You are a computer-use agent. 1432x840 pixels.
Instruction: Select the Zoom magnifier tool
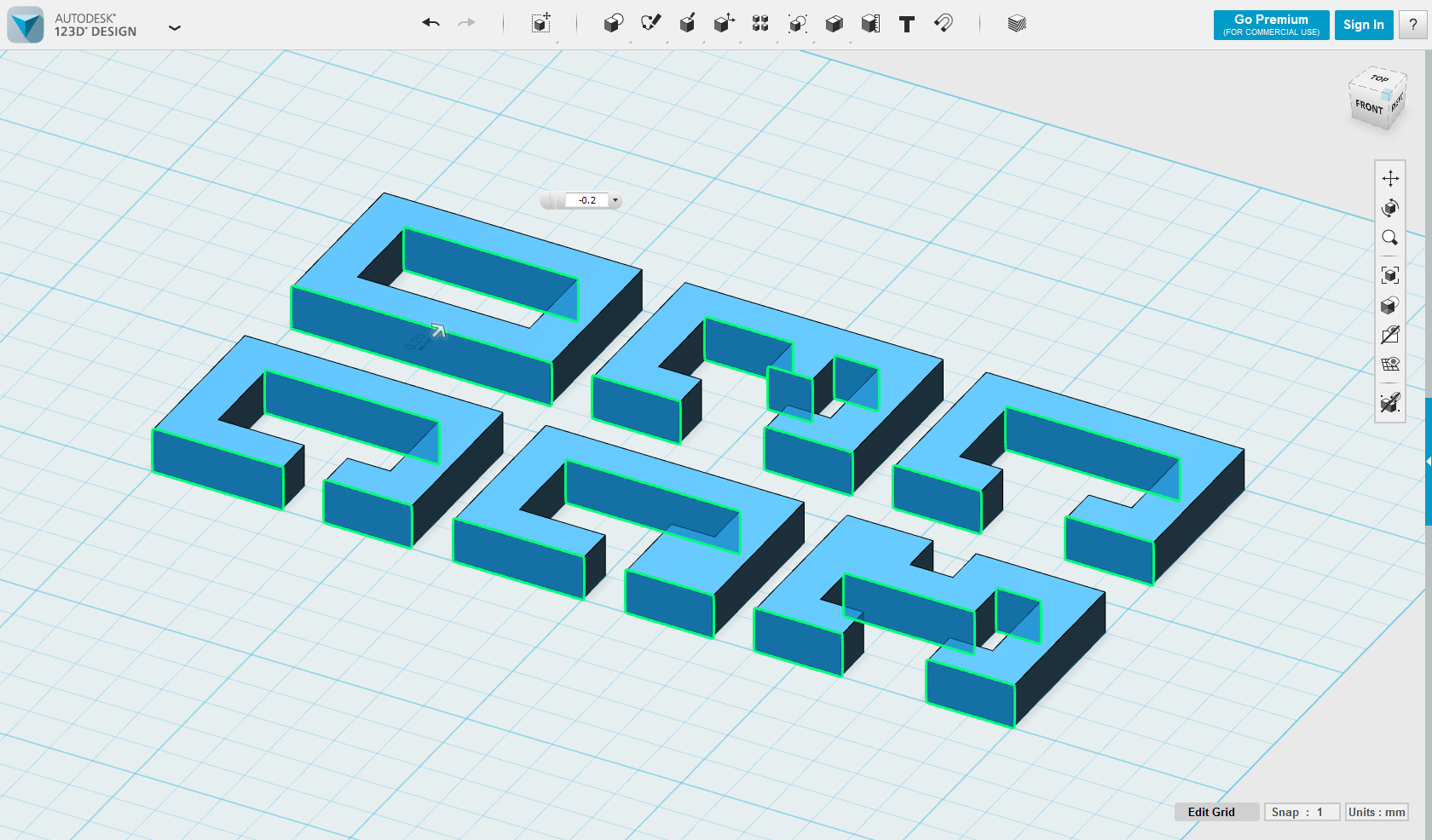pos(1390,238)
